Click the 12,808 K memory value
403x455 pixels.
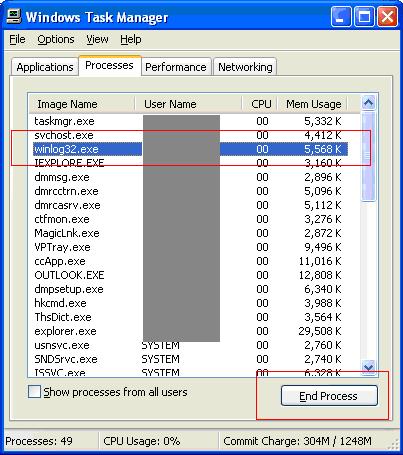320,275
